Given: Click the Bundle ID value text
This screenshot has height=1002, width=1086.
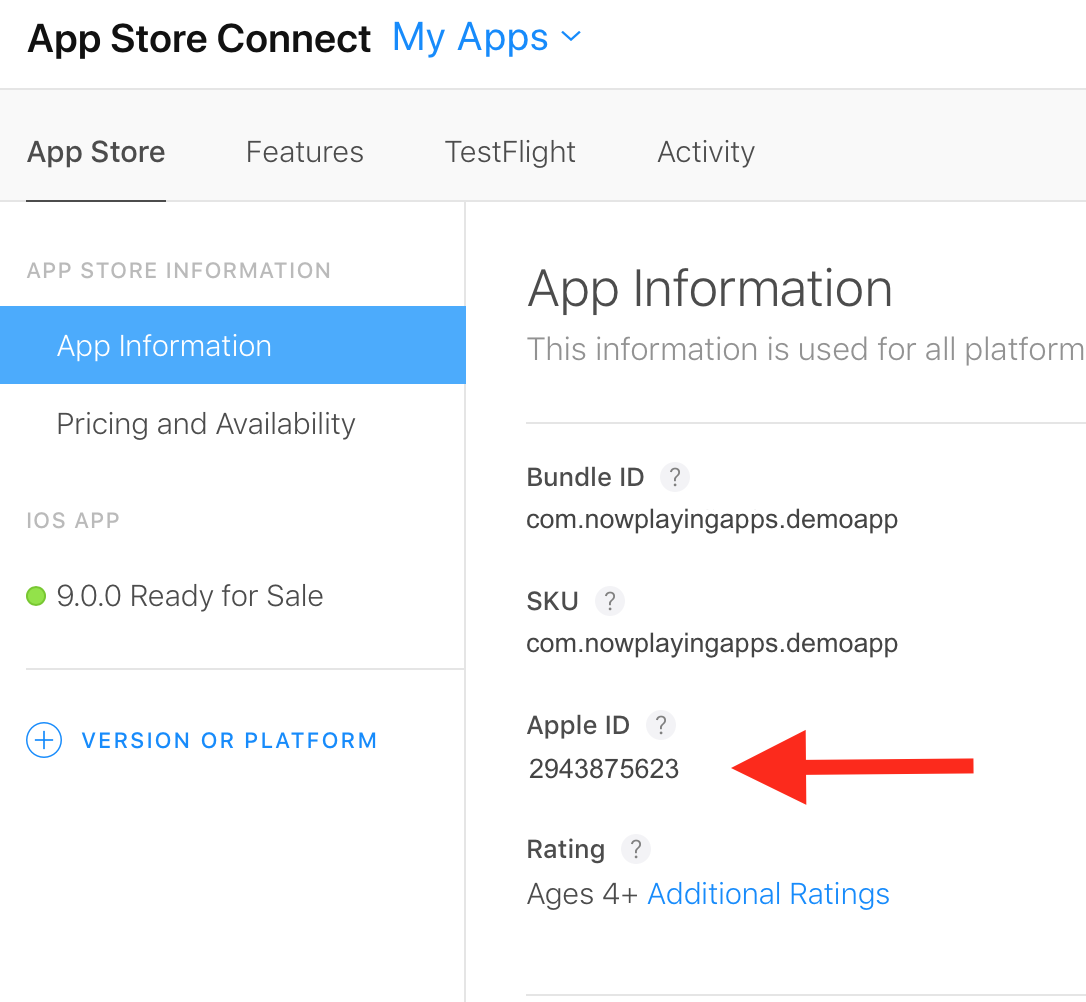Looking at the screenshot, I should 712,520.
